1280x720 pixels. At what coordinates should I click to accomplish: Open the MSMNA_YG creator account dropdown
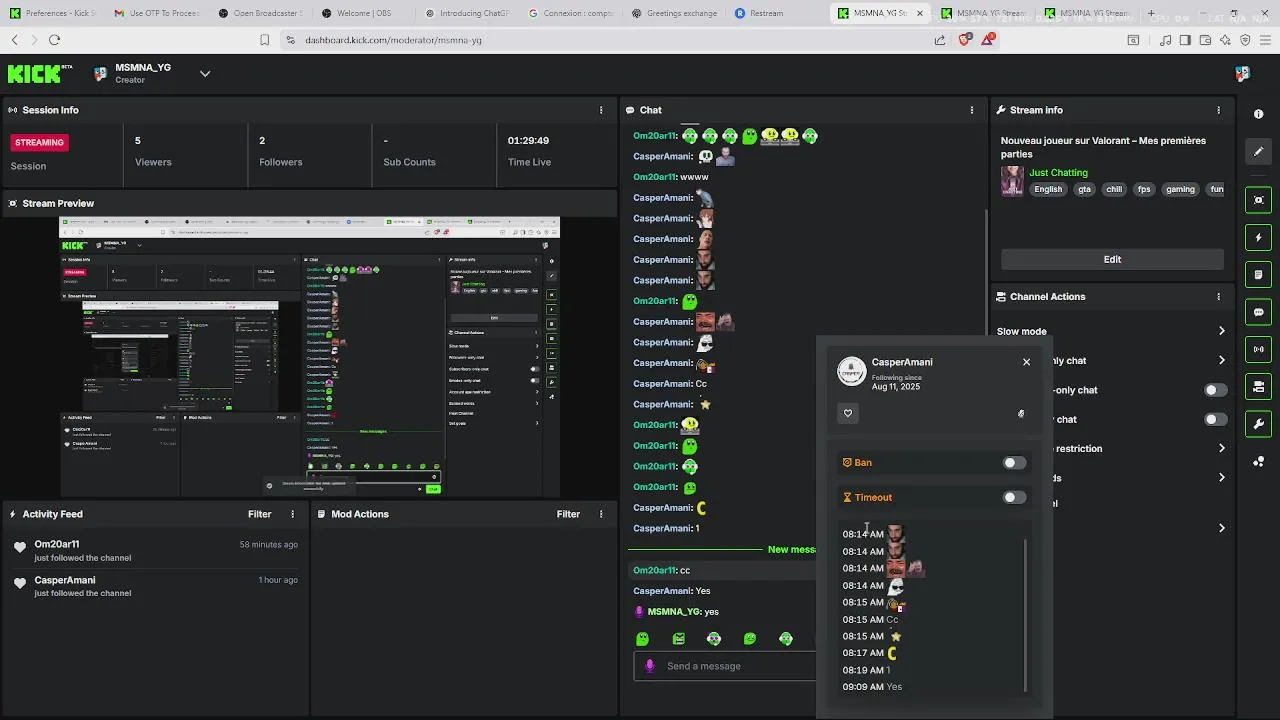click(x=204, y=73)
